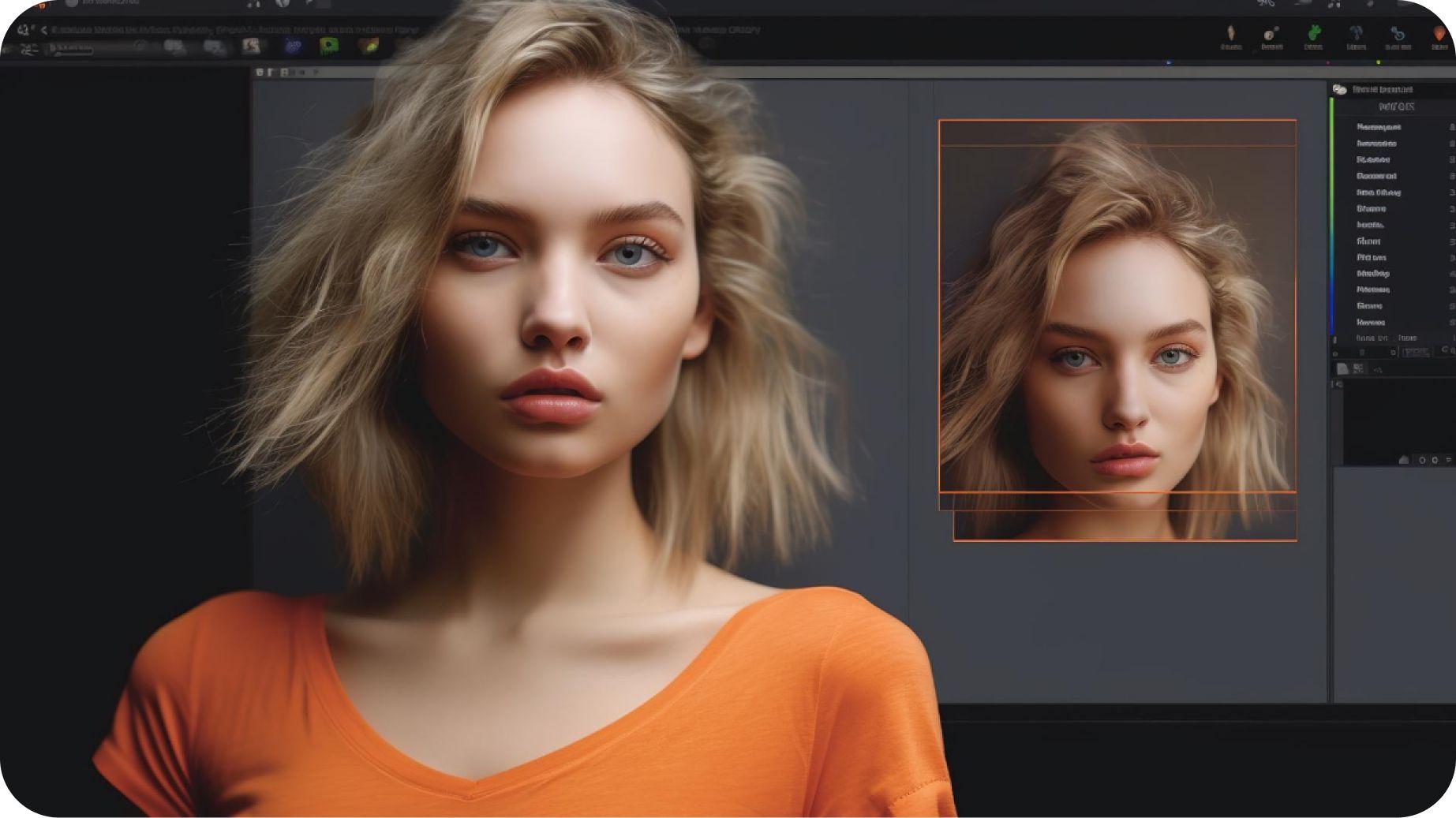Click the portrait preview inside the orange frame
This screenshot has width=1456, height=818.
1117,316
